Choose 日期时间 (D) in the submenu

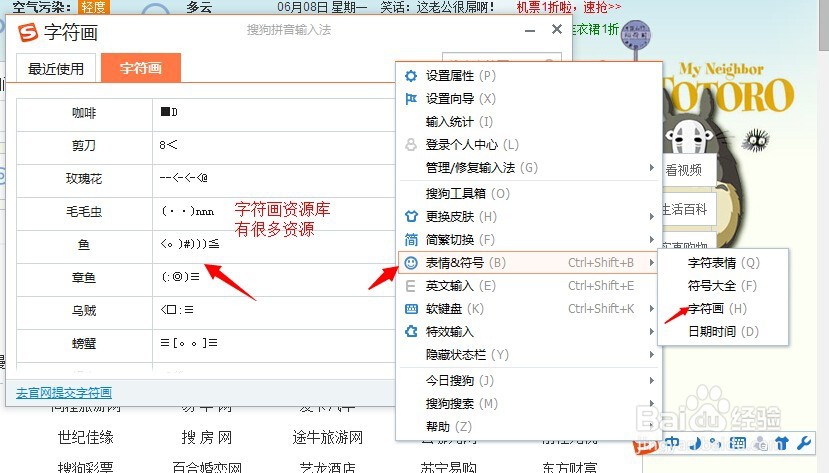723,331
